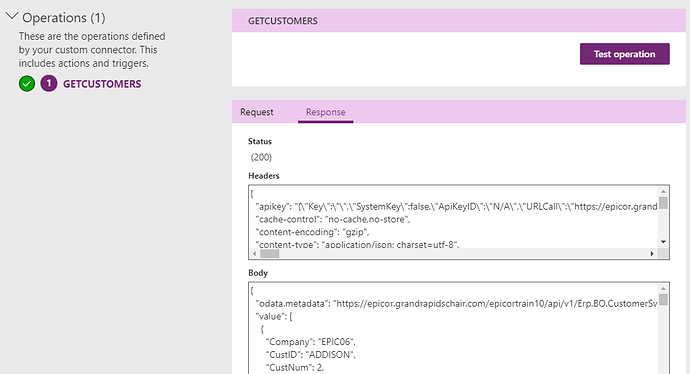This screenshot has width=690, height=374.
Task: Click the Headers box scroll up arrow
Action: [663, 191]
